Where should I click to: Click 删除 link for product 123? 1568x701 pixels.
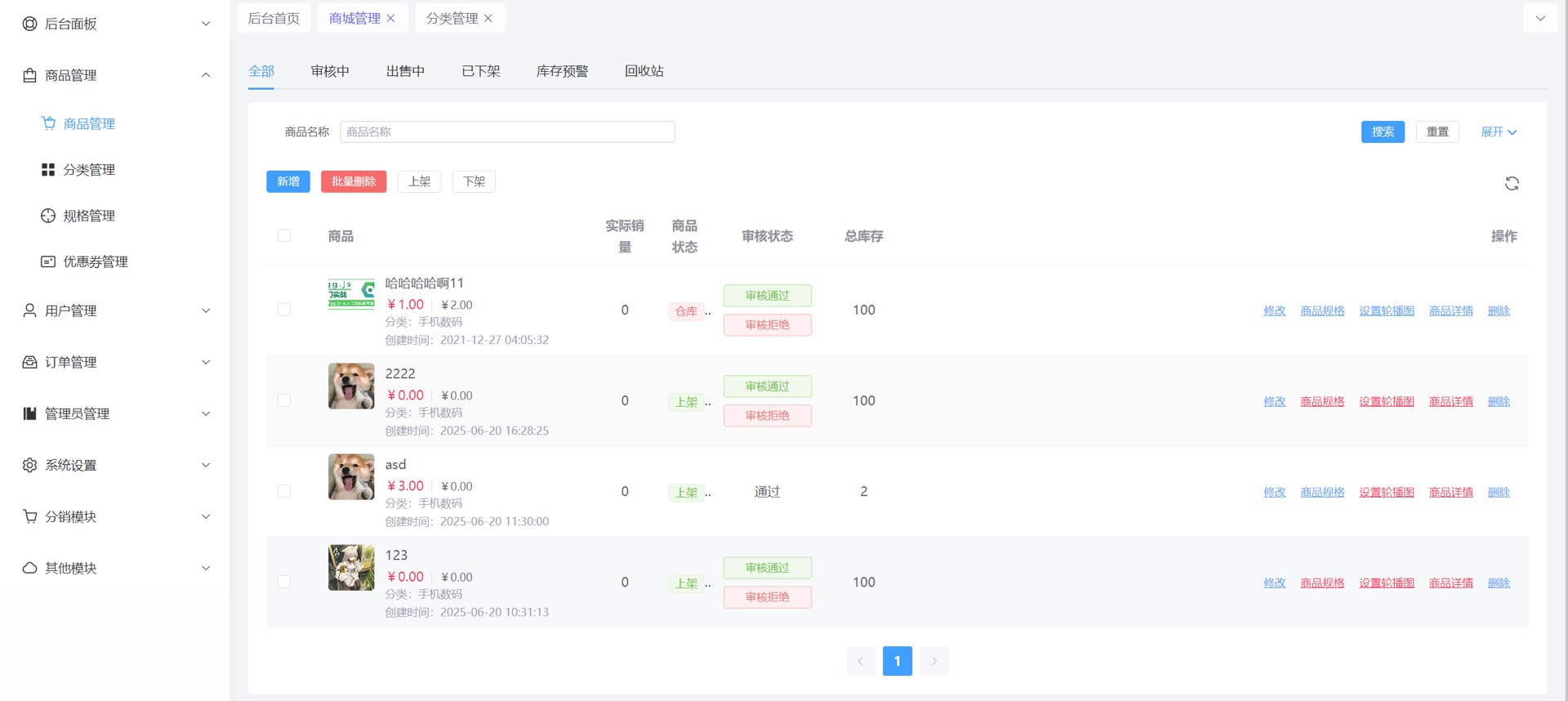(x=1499, y=583)
